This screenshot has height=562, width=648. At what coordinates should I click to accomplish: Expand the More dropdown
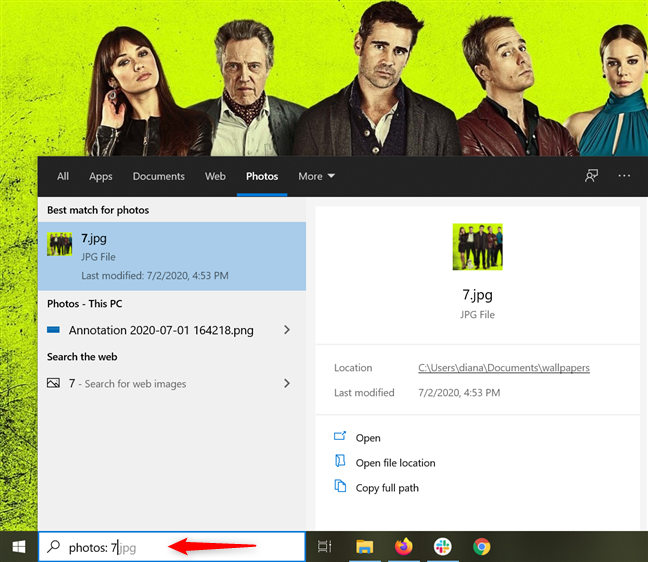click(316, 176)
